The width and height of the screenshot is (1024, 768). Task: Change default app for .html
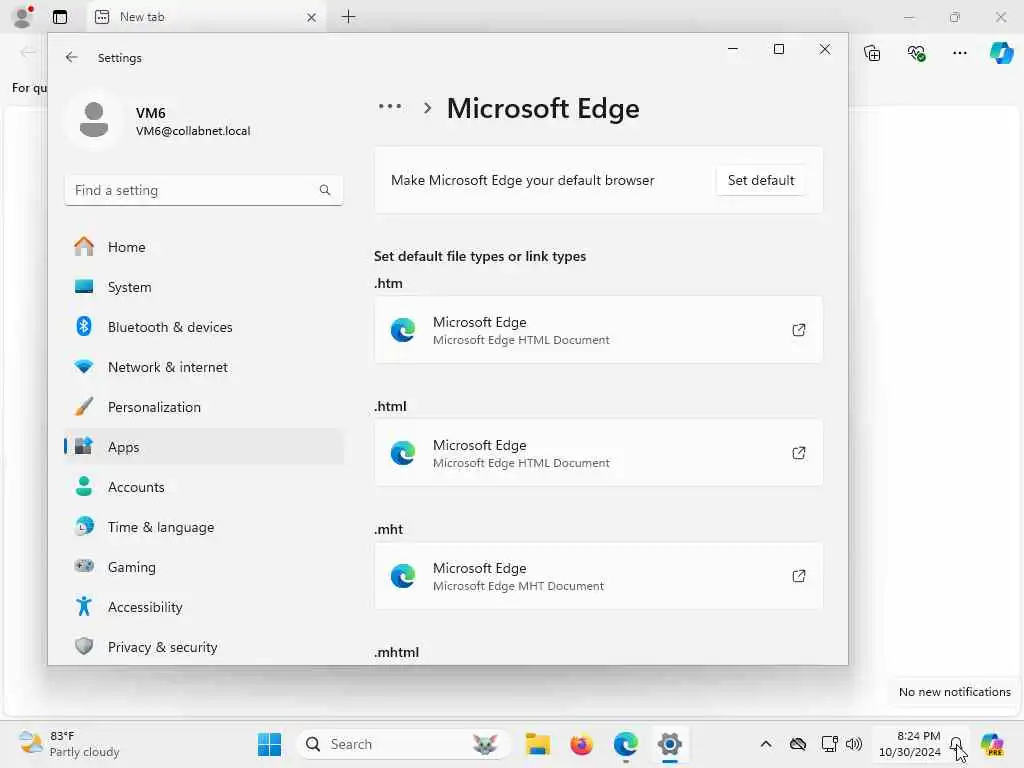click(598, 453)
